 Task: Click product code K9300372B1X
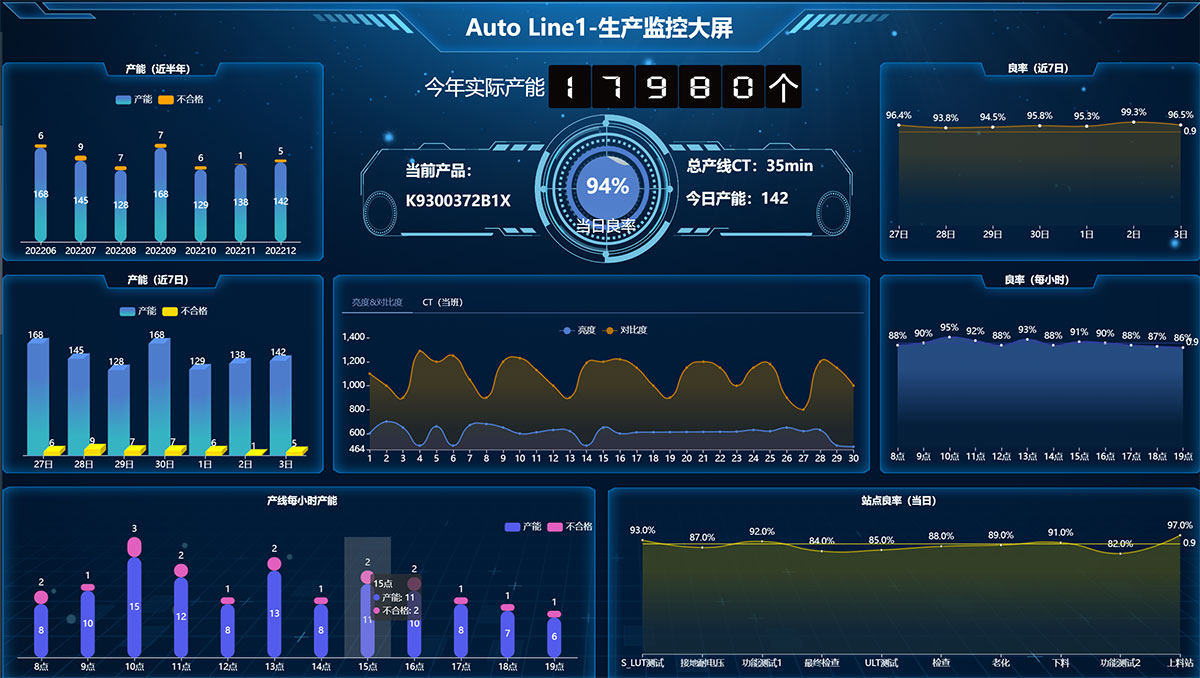(458, 200)
